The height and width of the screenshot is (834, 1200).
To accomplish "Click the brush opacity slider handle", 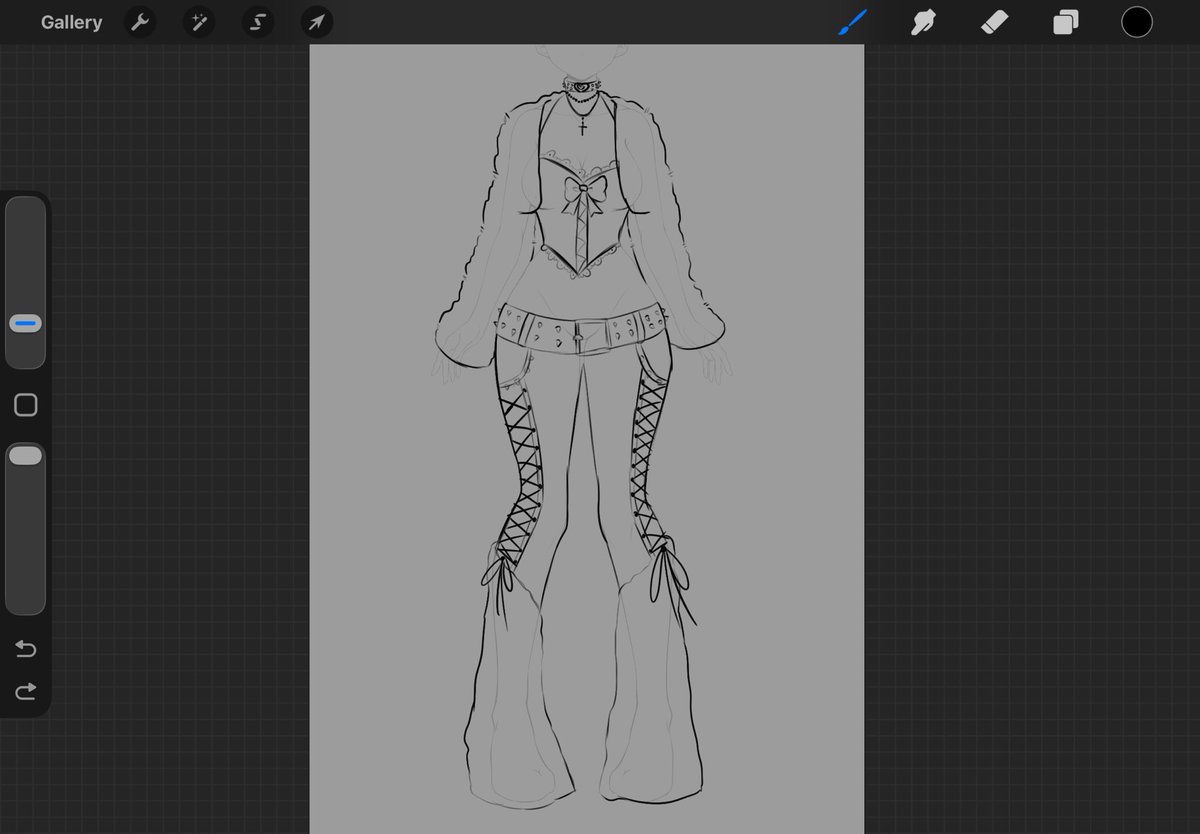I will point(25,456).
